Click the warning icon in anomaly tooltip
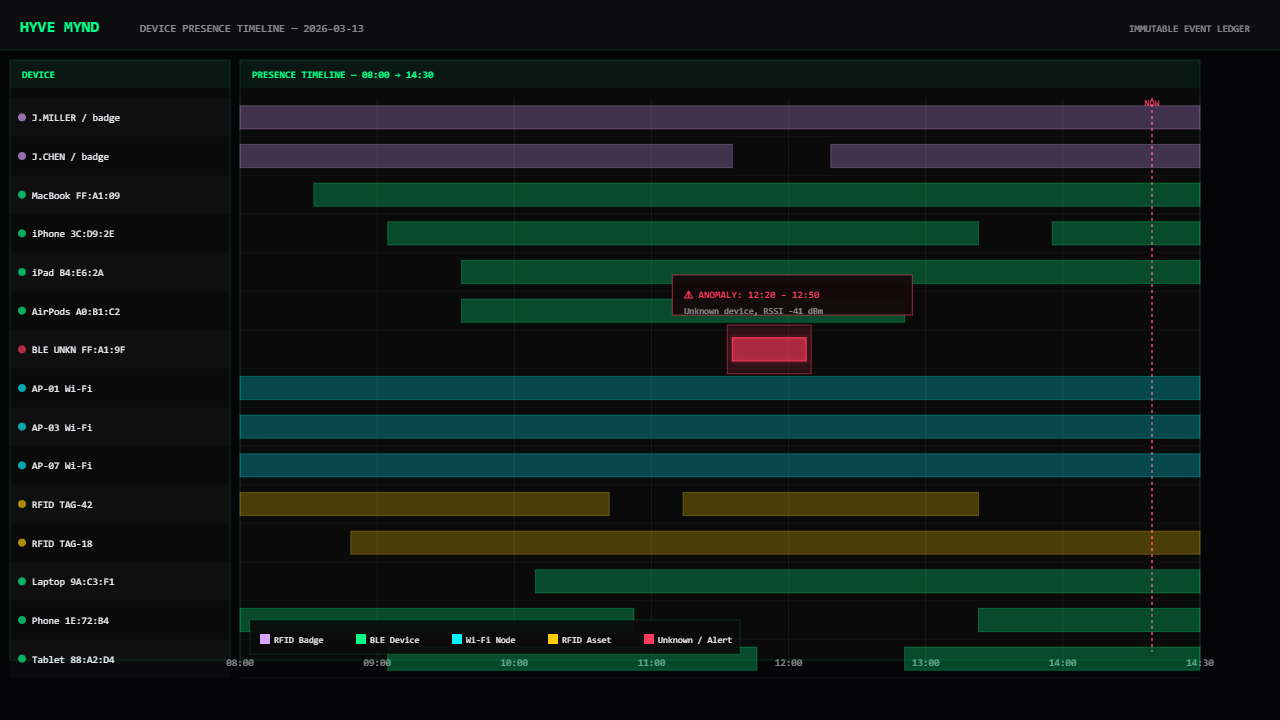The width and height of the screenshot is (1280, 720). coord(688,295)
